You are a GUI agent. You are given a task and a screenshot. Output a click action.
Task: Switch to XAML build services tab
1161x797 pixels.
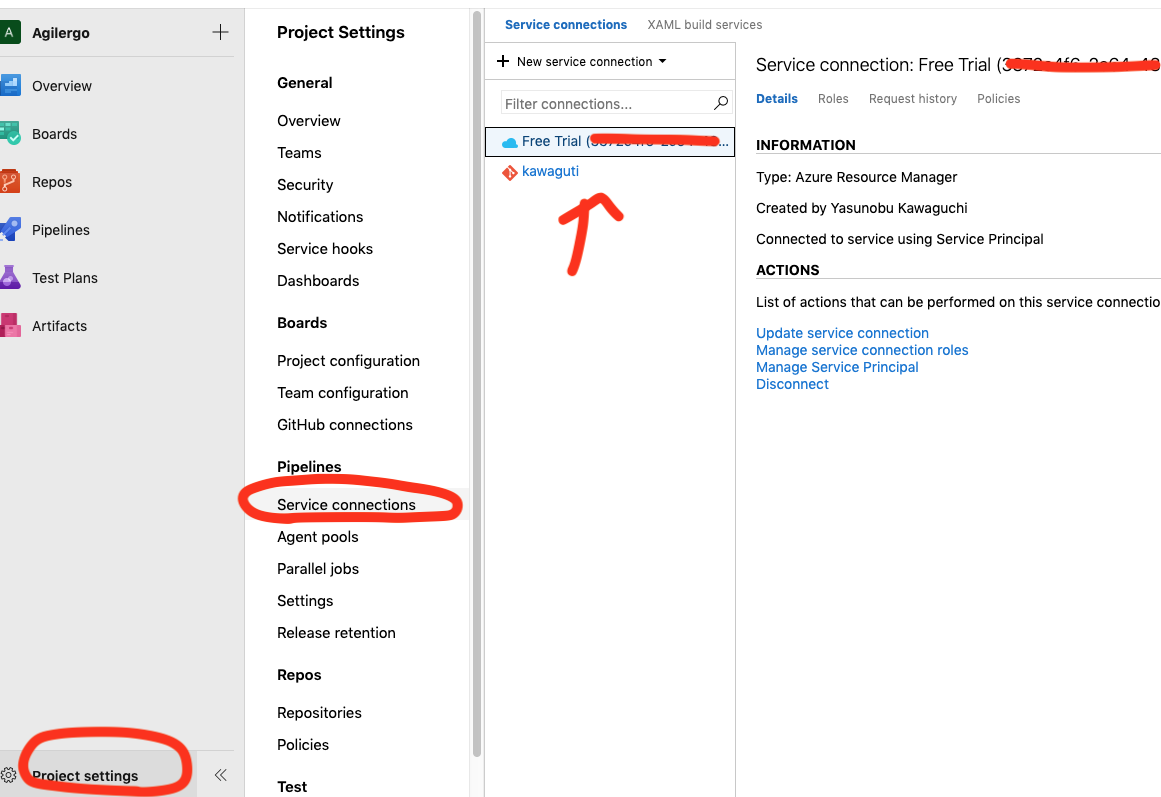coord(704,24)
